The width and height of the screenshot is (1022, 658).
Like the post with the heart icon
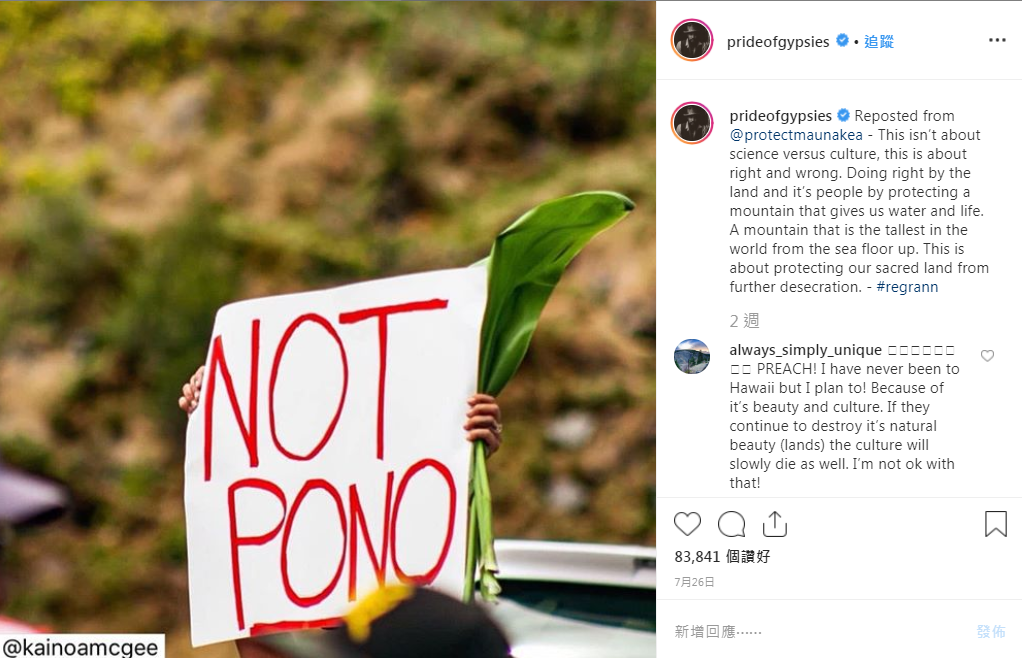pyautogui.click(x=687, y=524)
